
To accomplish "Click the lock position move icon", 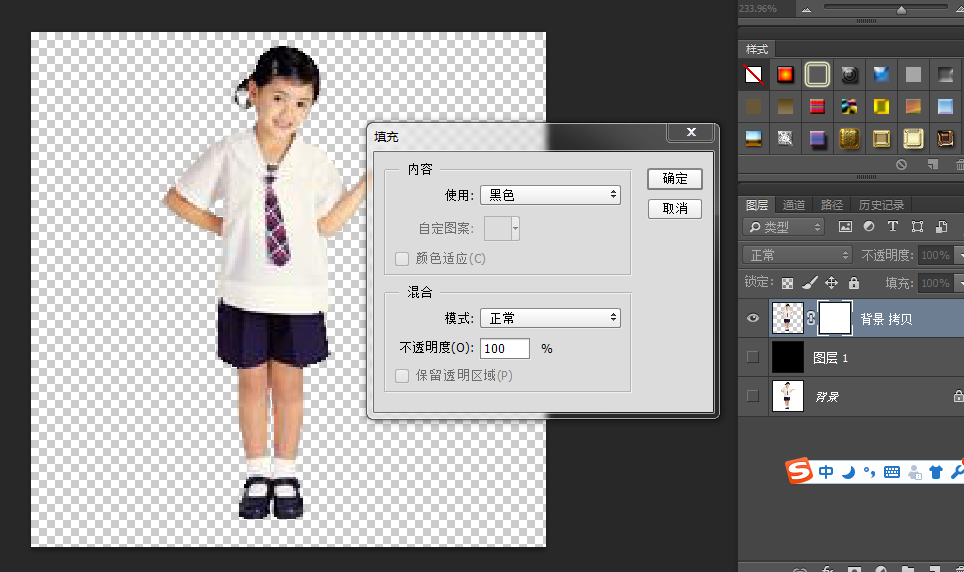I will (x=831, y=283).
